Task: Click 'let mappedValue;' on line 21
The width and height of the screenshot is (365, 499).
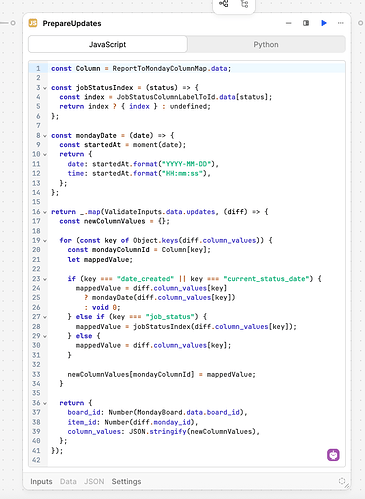Action: coord(100,259)
